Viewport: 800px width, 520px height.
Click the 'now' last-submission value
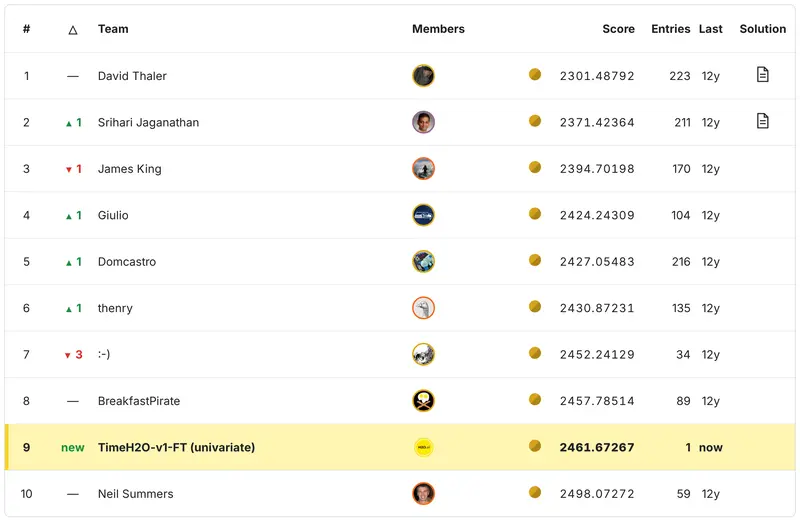(711, 448)
